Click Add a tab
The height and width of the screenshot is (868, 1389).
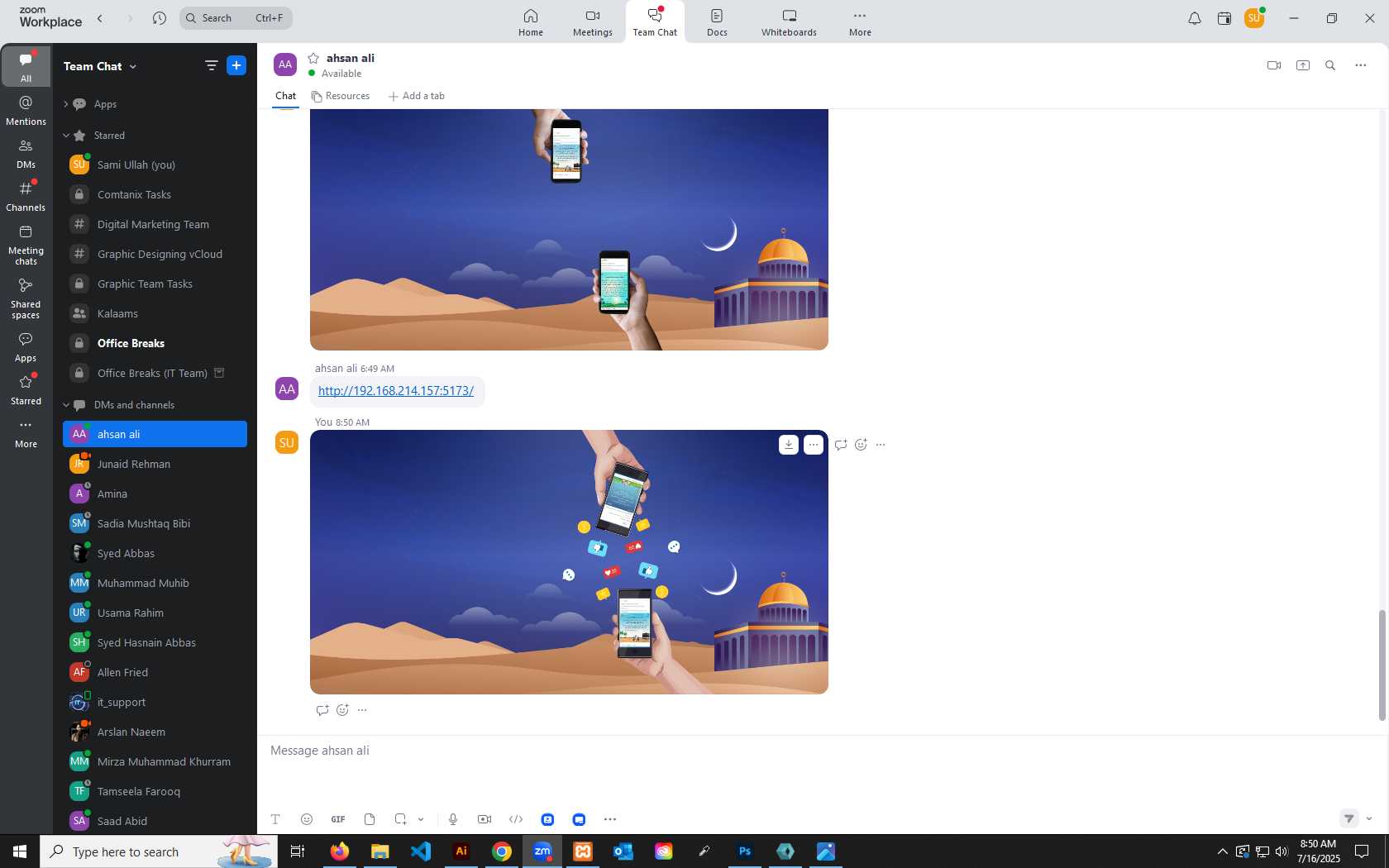[417, 96]
